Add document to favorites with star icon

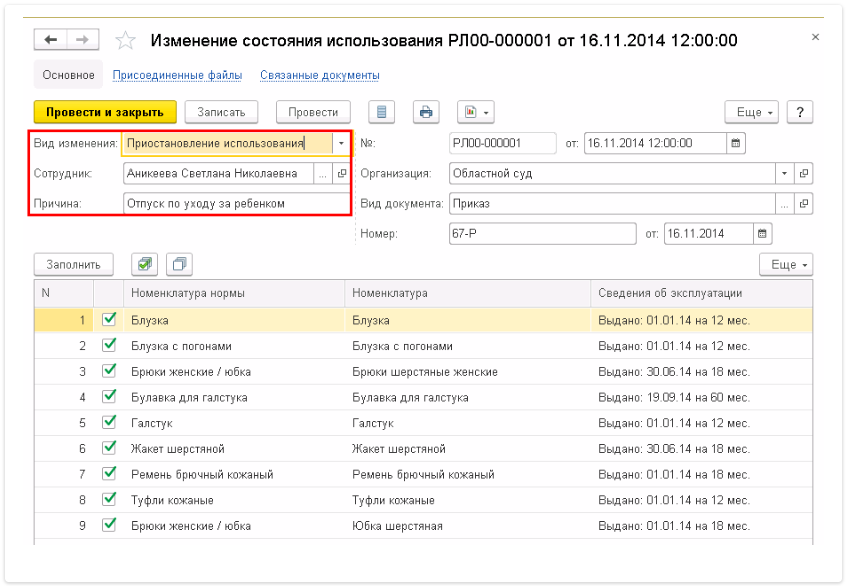click(125, 41)
